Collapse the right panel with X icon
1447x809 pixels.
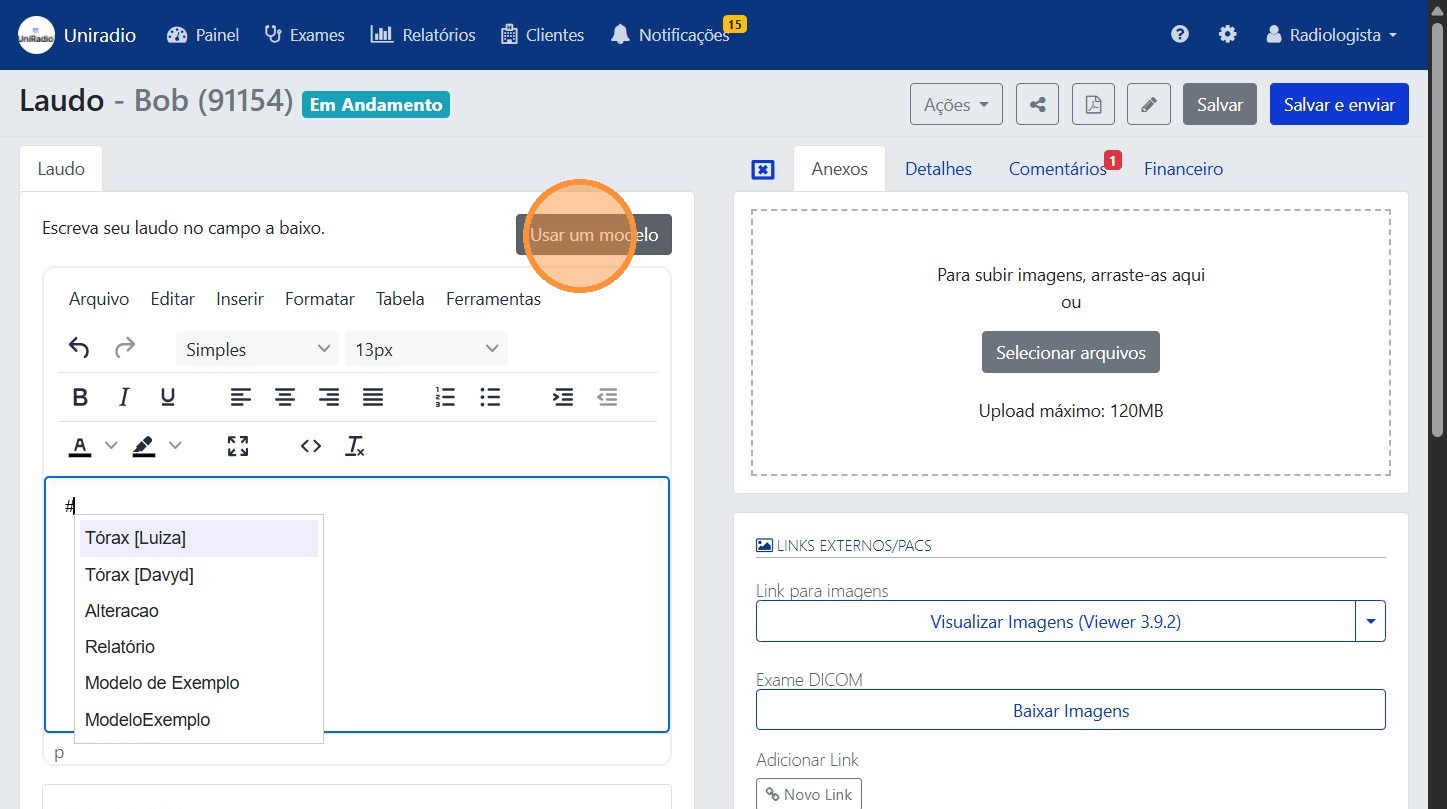pos(762,169)
